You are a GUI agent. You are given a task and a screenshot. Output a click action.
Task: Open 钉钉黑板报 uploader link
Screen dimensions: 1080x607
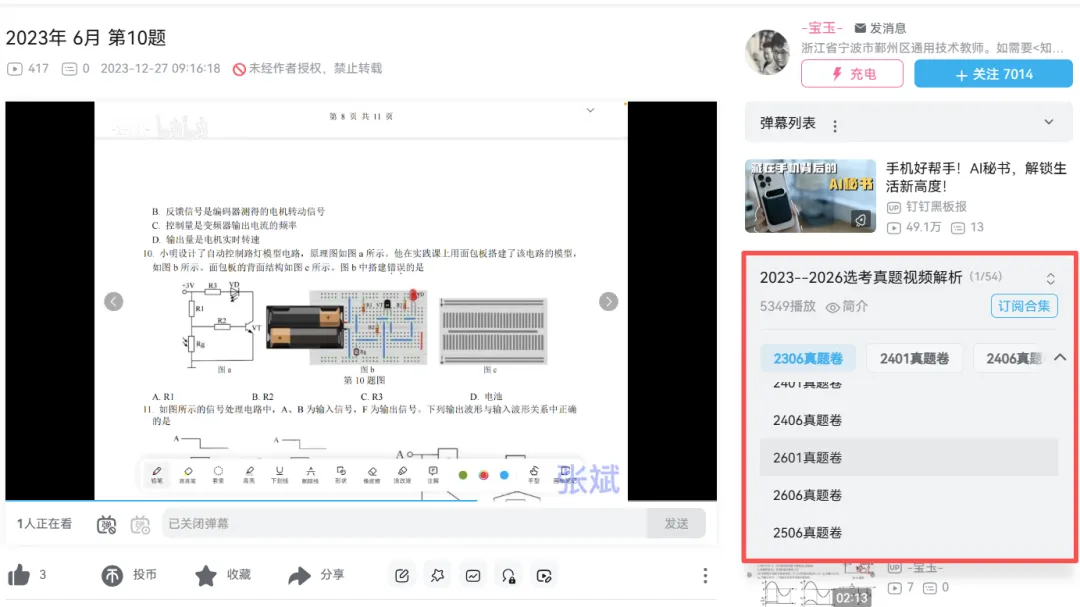pyautogui.click(x=927, y=207)
